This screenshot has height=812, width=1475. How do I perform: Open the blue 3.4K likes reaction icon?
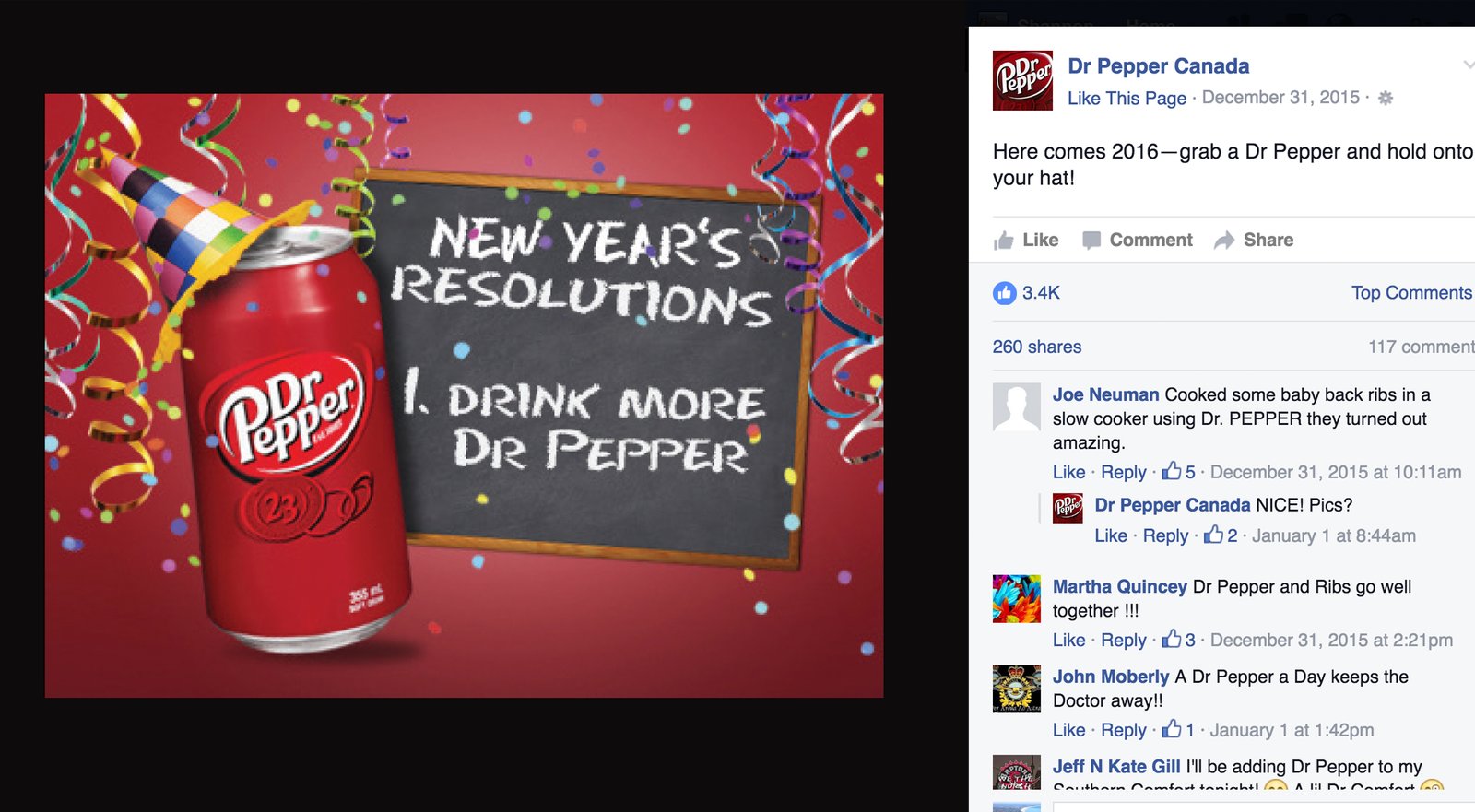(1004, 293)
